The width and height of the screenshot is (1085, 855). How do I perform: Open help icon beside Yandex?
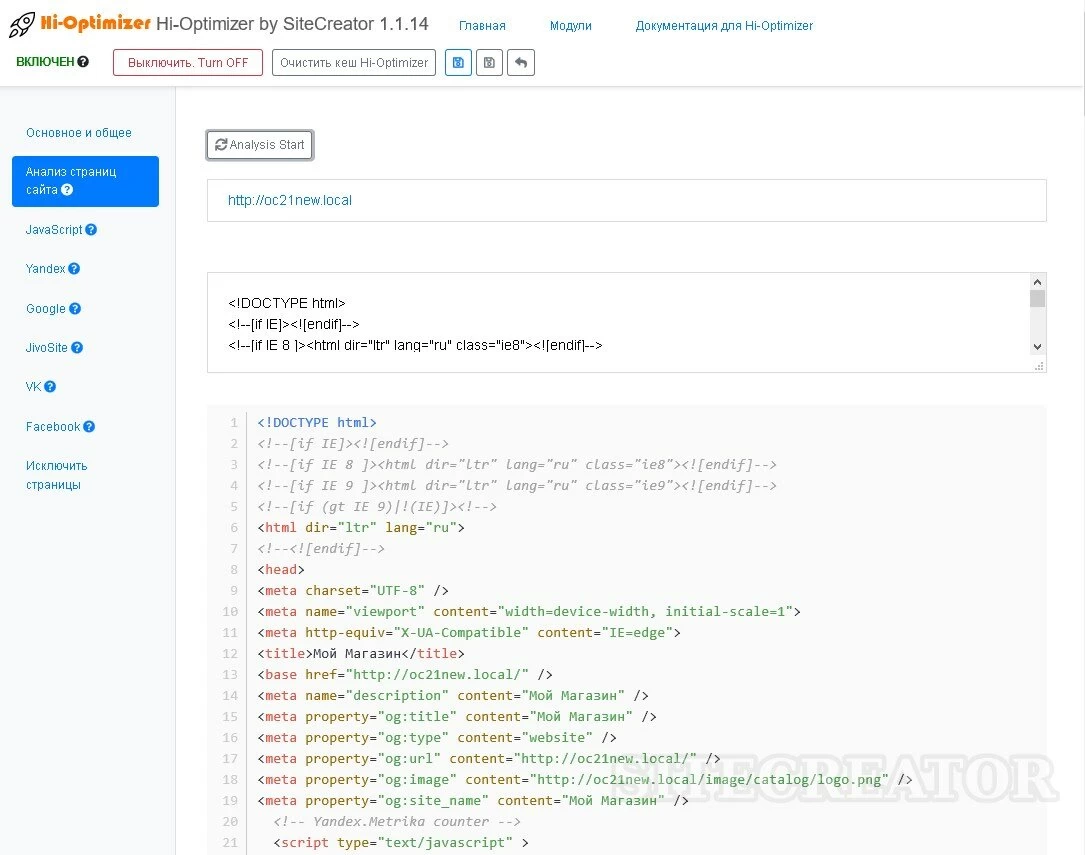click(x=74, y=268)
